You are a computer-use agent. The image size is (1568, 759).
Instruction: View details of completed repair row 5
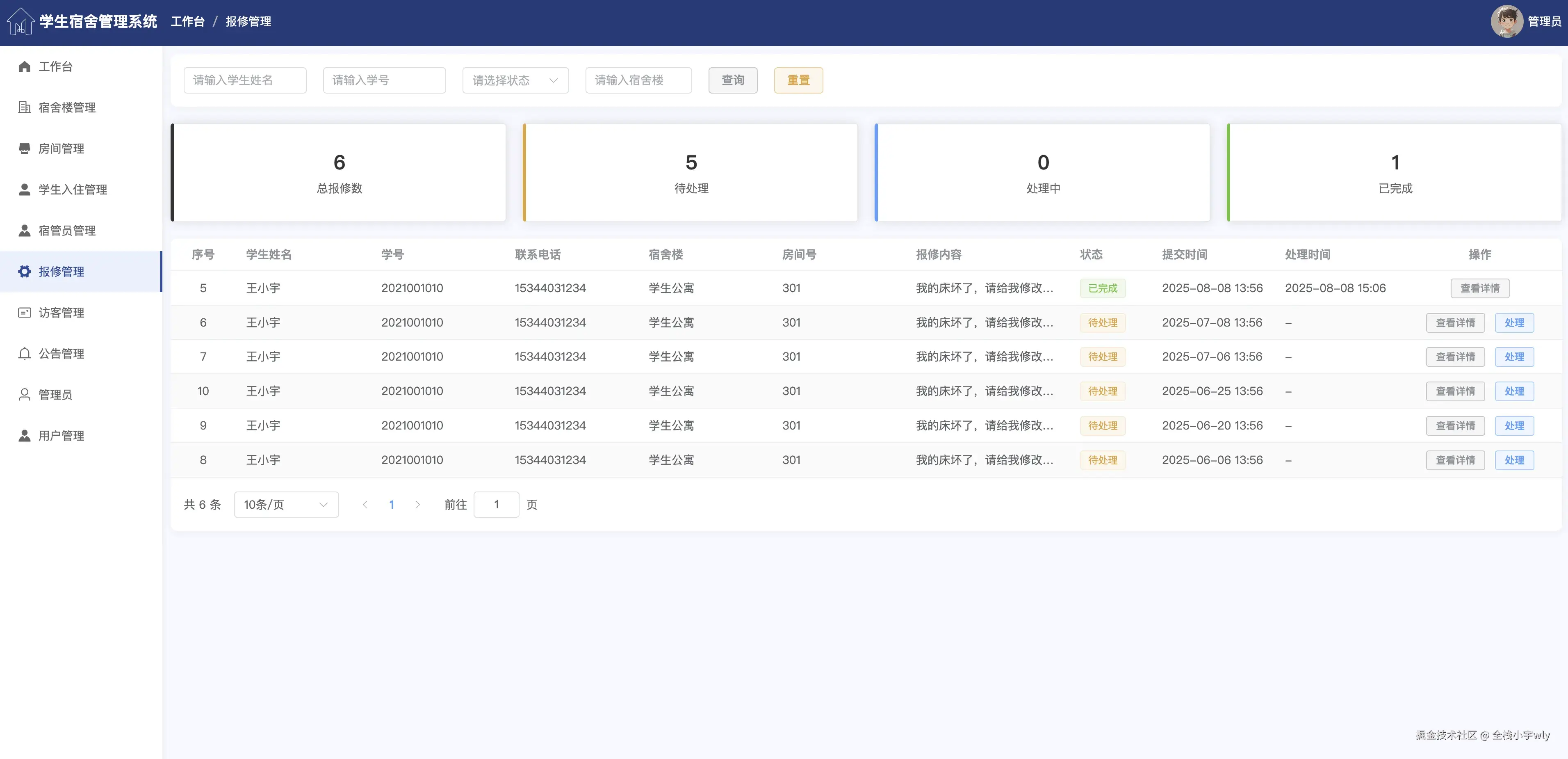coord(1479,288)
